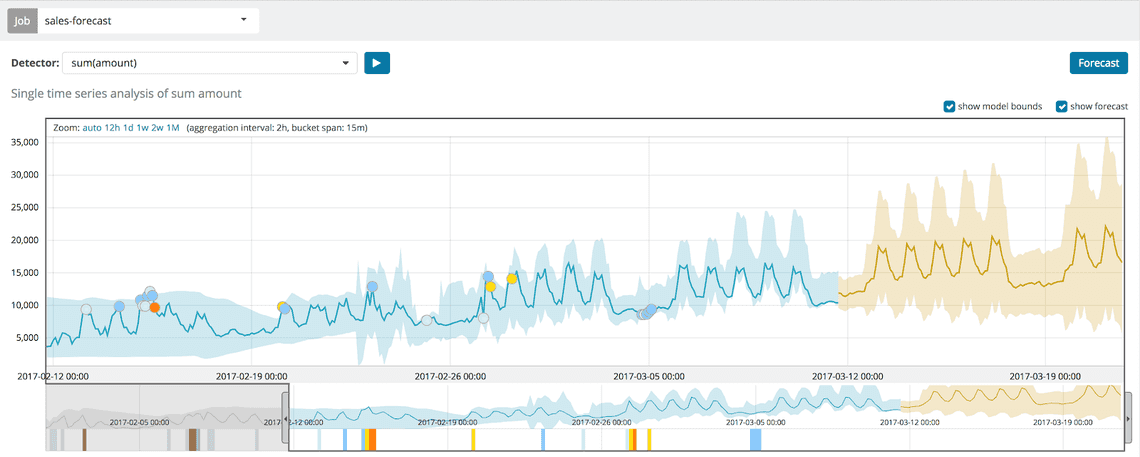Click the blue play button beside Detector
Image resolution: width=1140 pixels, height=457 pixels.
pyautogui.click(x=376, y=63)
